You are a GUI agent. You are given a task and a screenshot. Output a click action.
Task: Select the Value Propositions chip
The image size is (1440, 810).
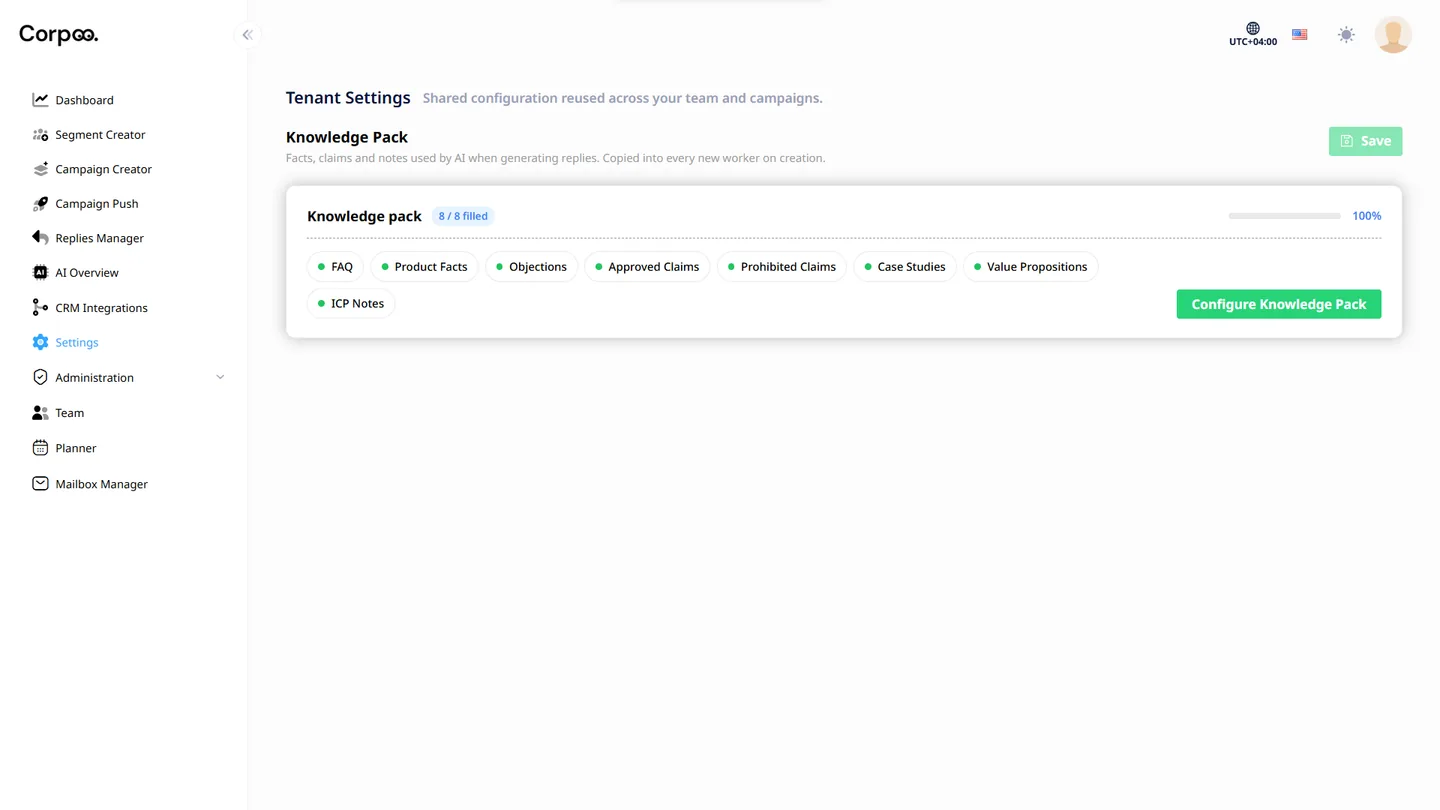(x=1031, y=267)
